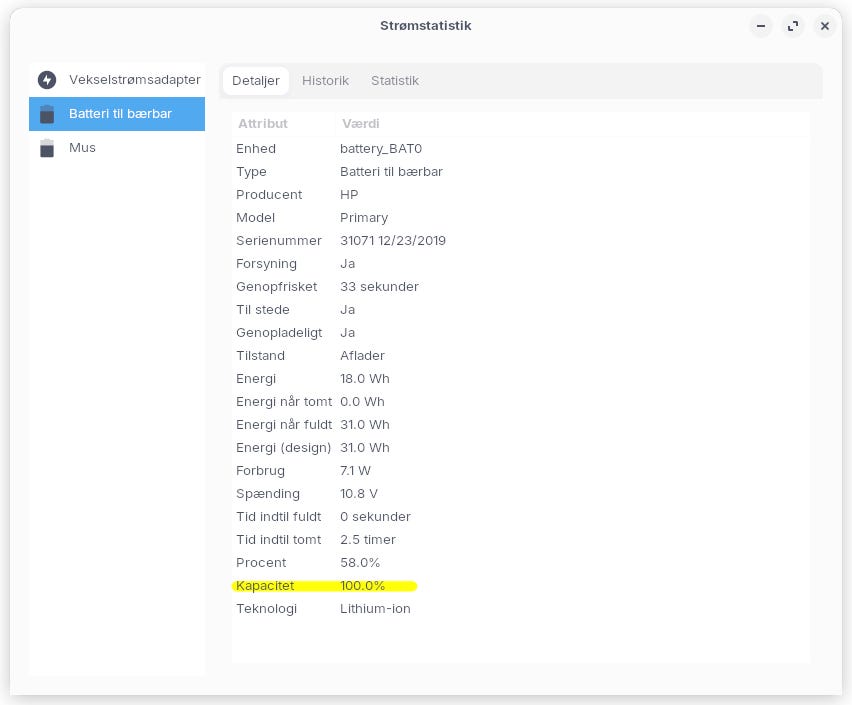Click the Forbrug label
Image resolution: width=852 pixels, height=705 pixels.
click(x=260, y=471)
